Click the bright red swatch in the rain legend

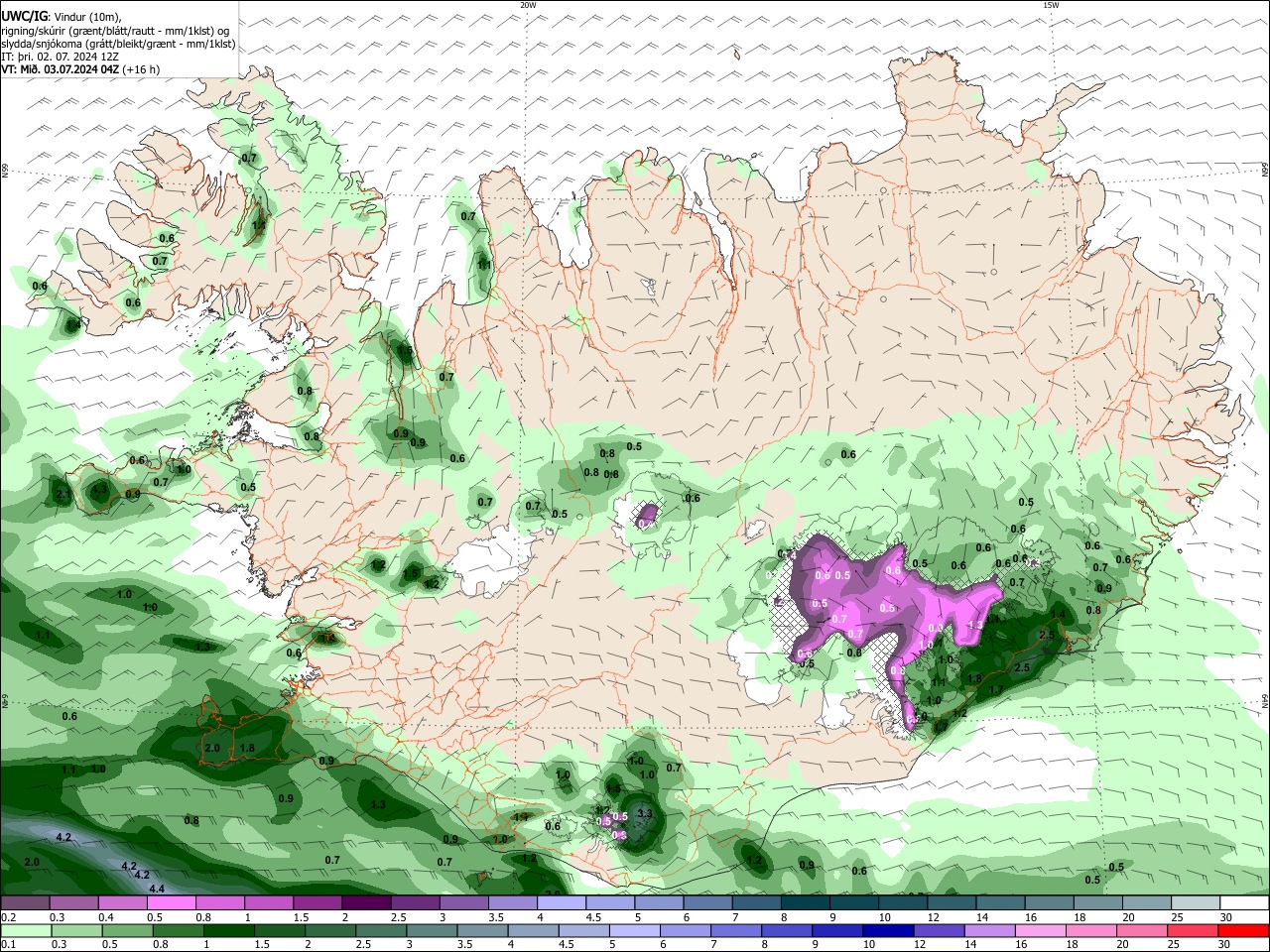pos(1245,931)
